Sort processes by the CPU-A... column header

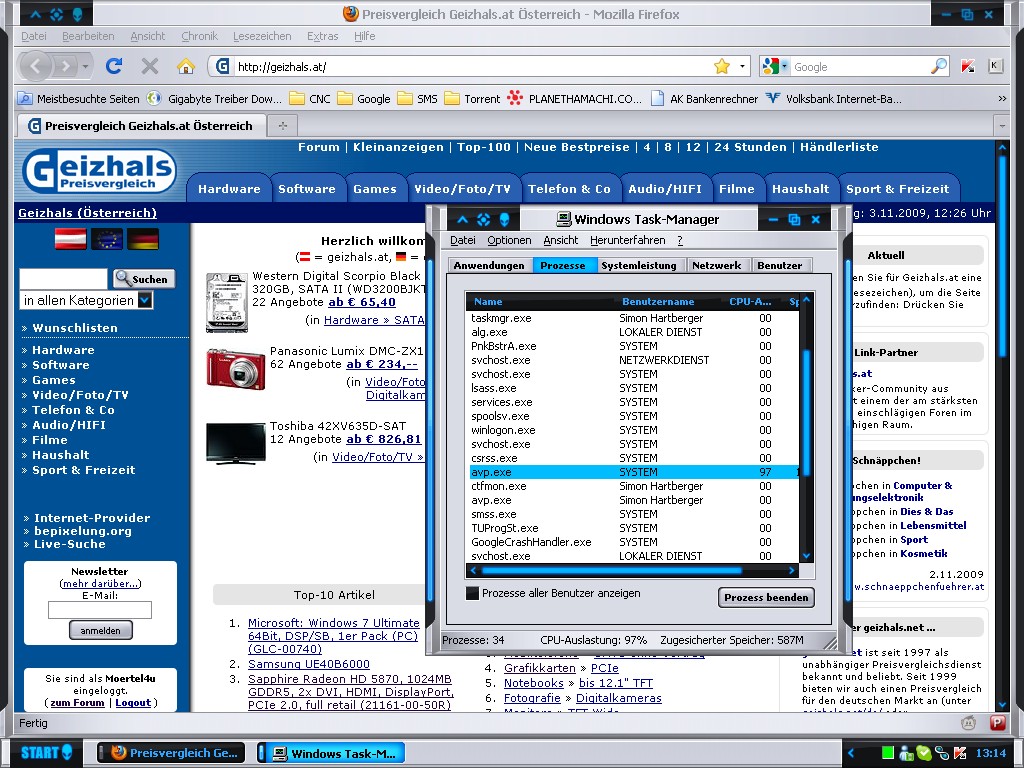(x=750, y=302)
